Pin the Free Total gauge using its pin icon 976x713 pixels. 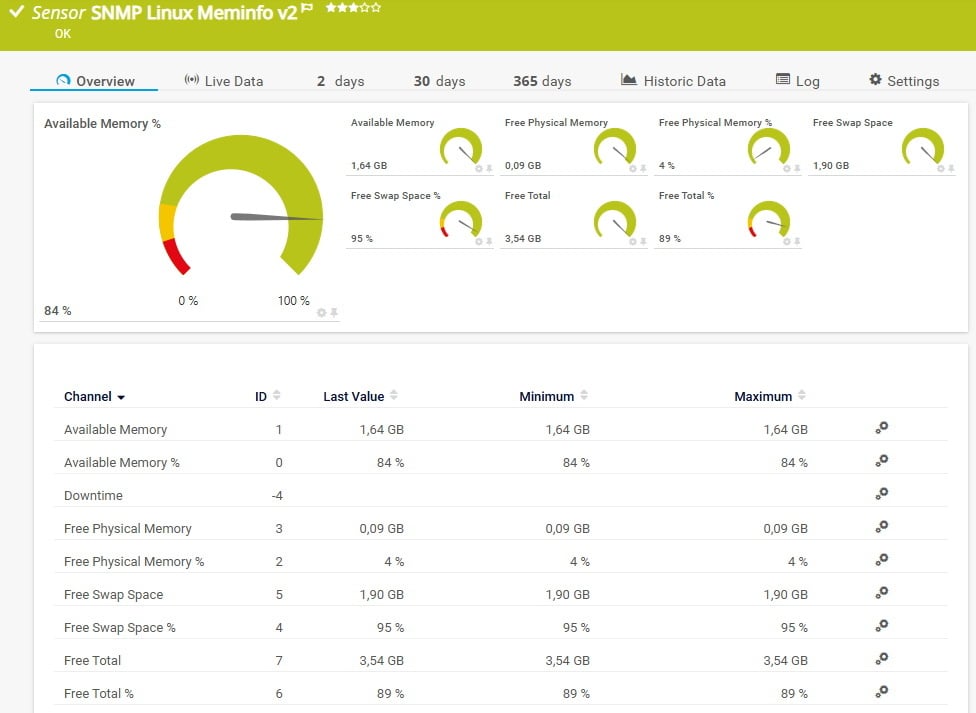point(646,240)
